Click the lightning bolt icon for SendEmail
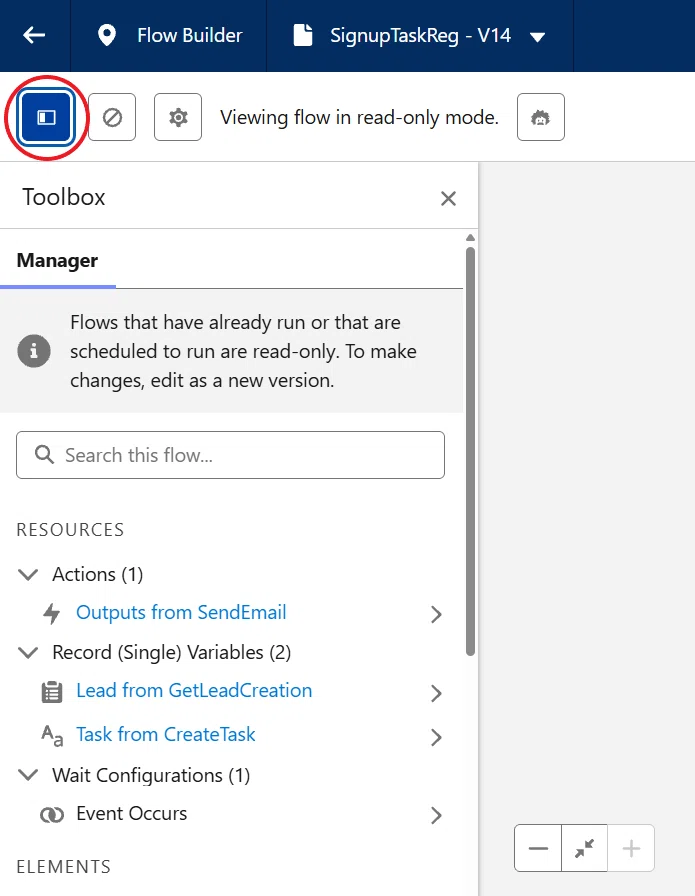The width and height of the screenshot is (695, 896). [x=52, y=614]
